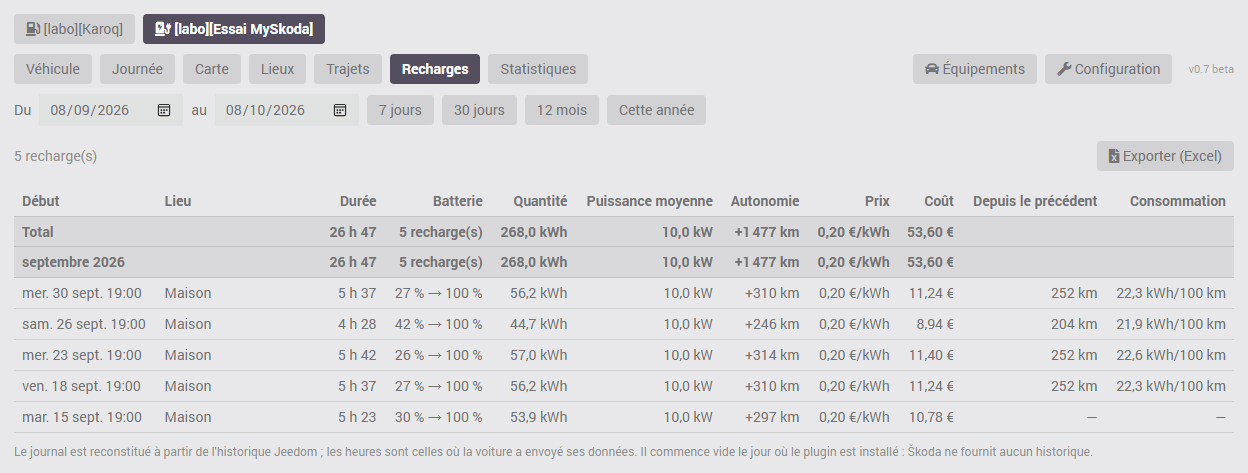This screenshot has height=473, width=1248.
Task: Click the 11,40 € cost cell
Action: point(930,355)
